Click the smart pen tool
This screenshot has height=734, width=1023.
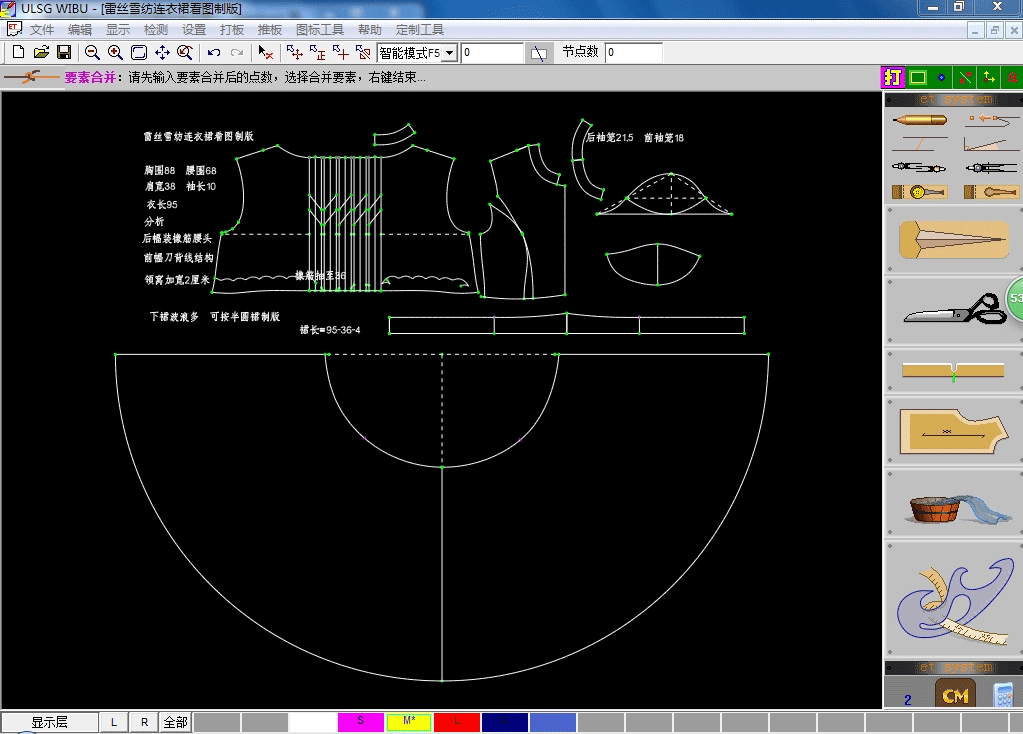pos(919,121)
